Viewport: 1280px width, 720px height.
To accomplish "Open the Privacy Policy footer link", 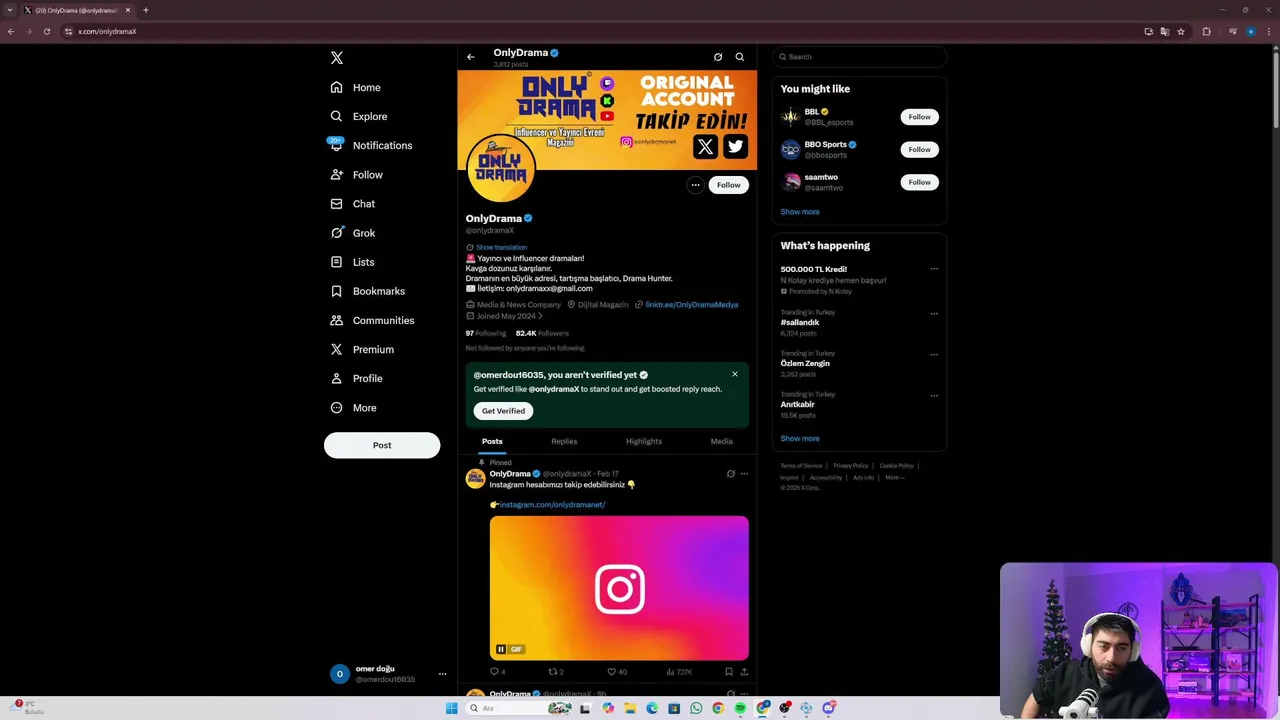I will 851,466.
